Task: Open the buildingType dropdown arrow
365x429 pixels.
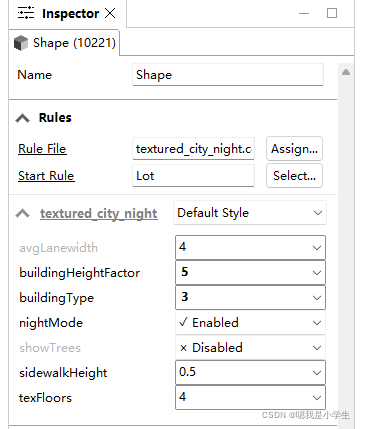Action: pyautogui.click(x=317, y=298)
